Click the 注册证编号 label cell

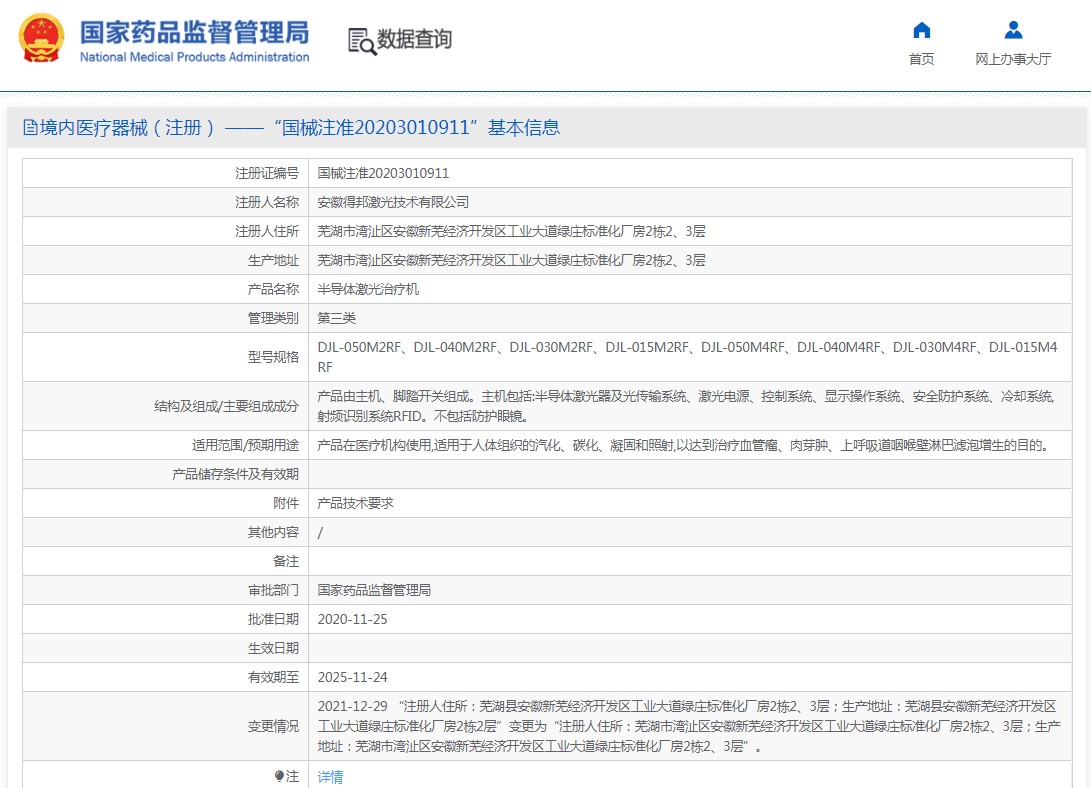166,173
